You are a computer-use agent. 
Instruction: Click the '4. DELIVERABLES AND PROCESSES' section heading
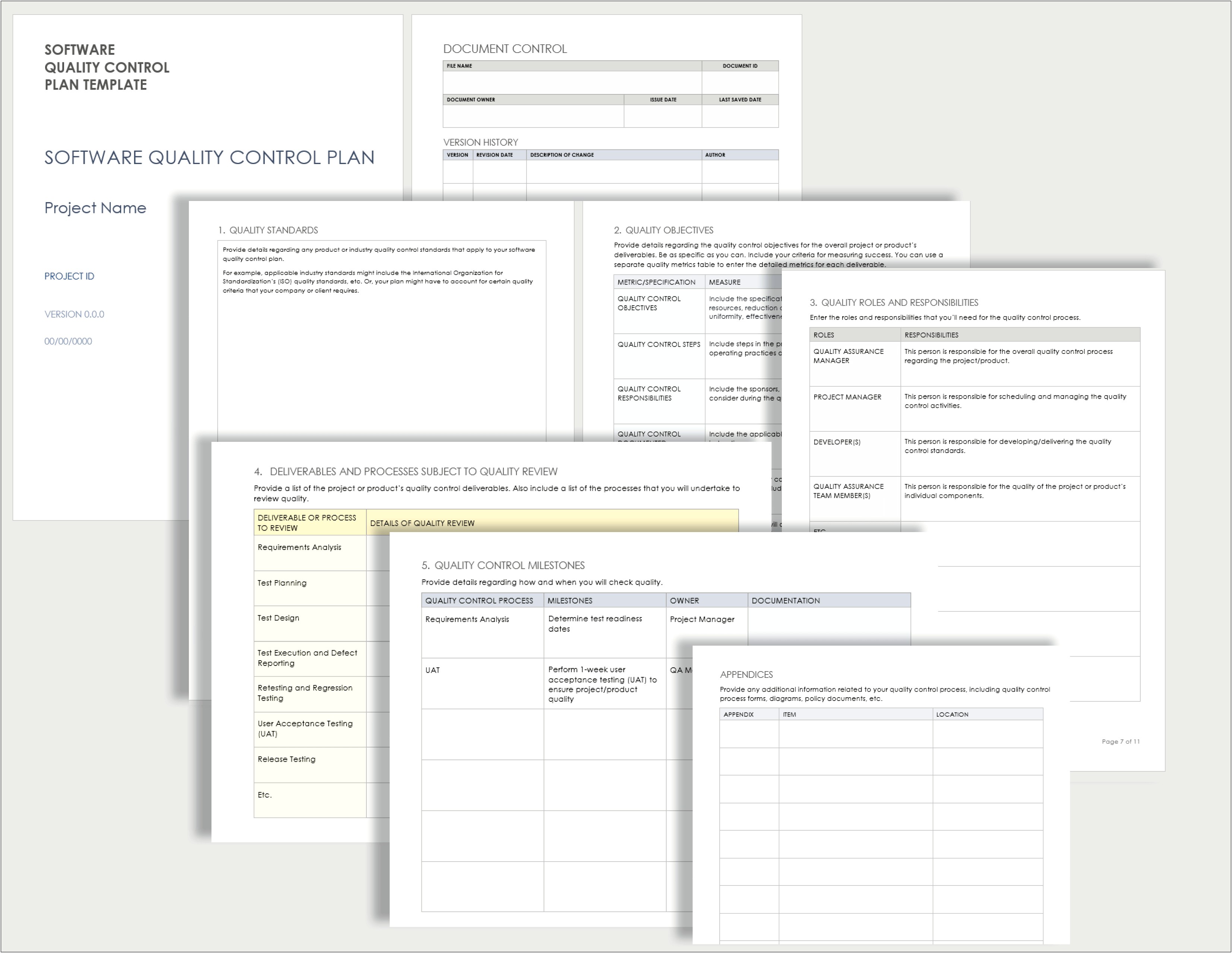405,472
